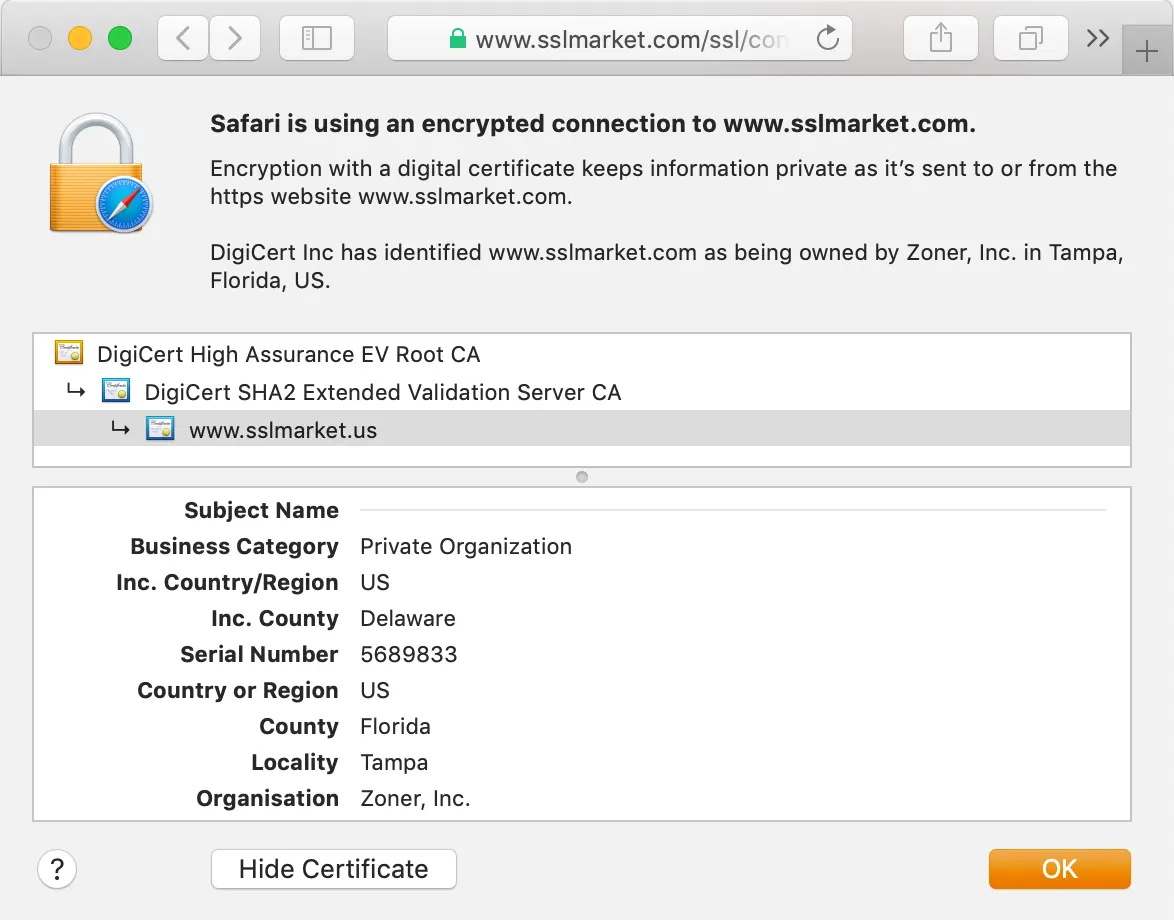The image size is (1174, 920).
Task: Click www.sslmarket.us certificate icon
Action: [x=160, y=429]
